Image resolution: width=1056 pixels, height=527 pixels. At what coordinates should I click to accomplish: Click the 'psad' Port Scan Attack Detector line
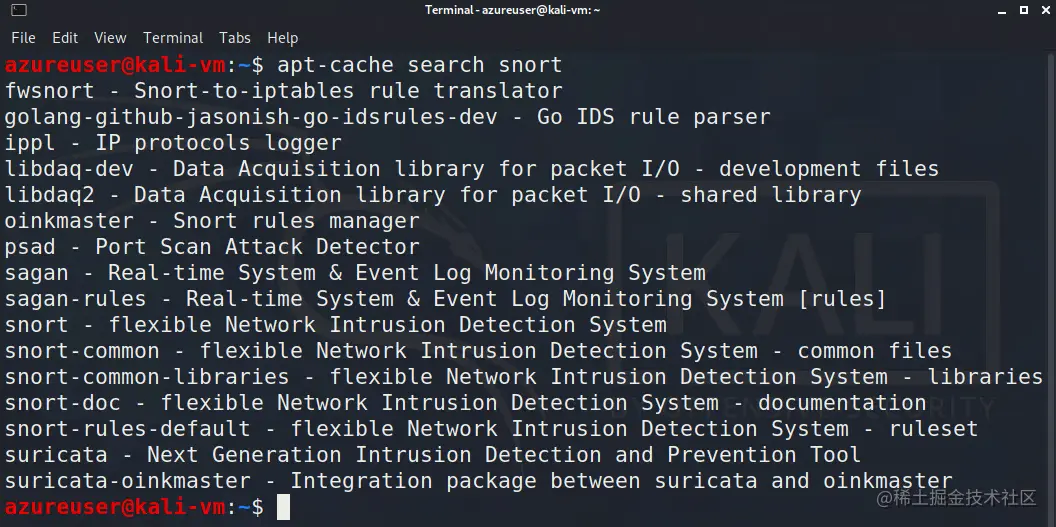click(212, 247)
